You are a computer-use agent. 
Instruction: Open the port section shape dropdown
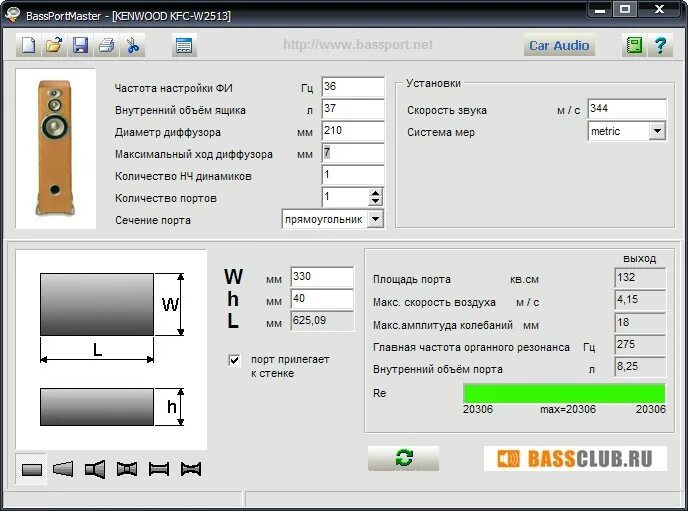tap(375, 219)
